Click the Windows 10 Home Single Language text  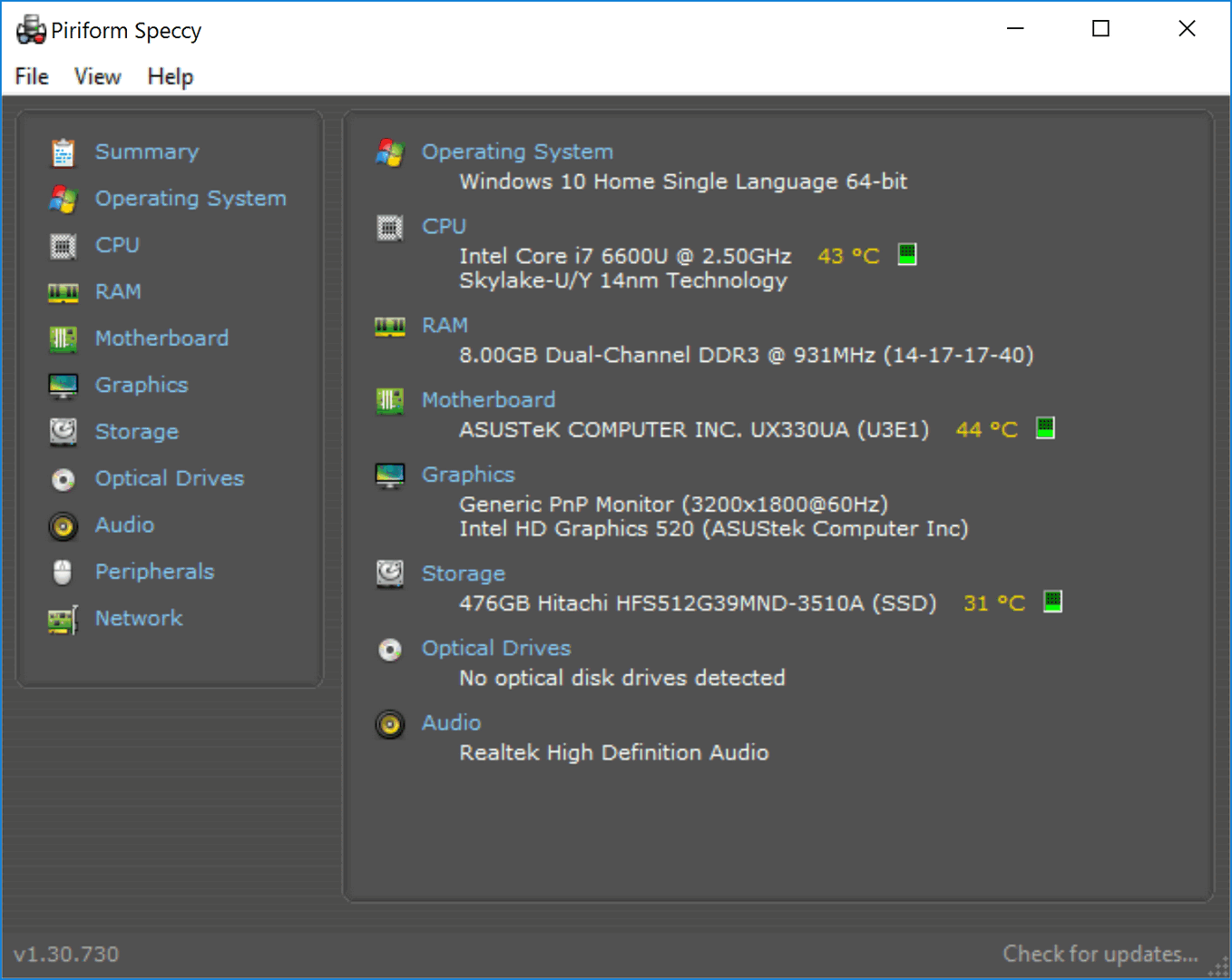click(683, 181)
